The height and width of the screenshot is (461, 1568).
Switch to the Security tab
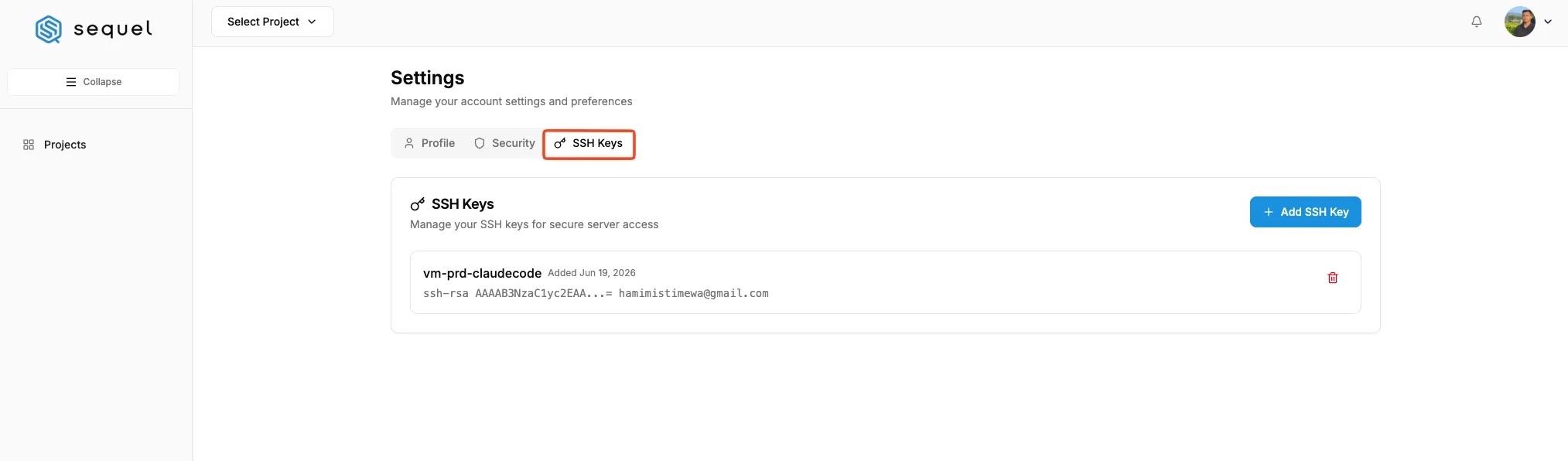pyautogui.click(x=504, y=143)
